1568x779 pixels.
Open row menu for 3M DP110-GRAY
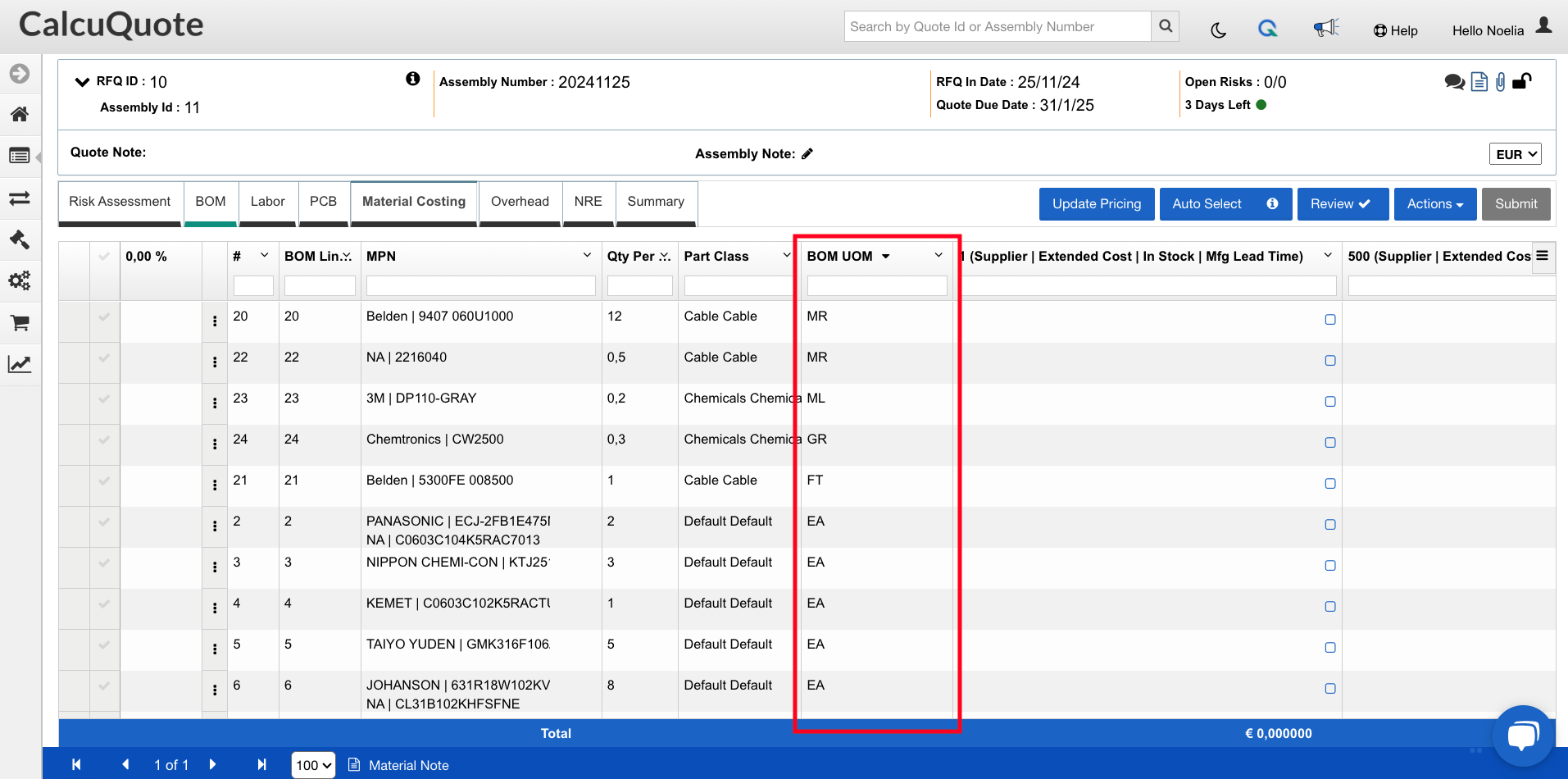point(215,403)
